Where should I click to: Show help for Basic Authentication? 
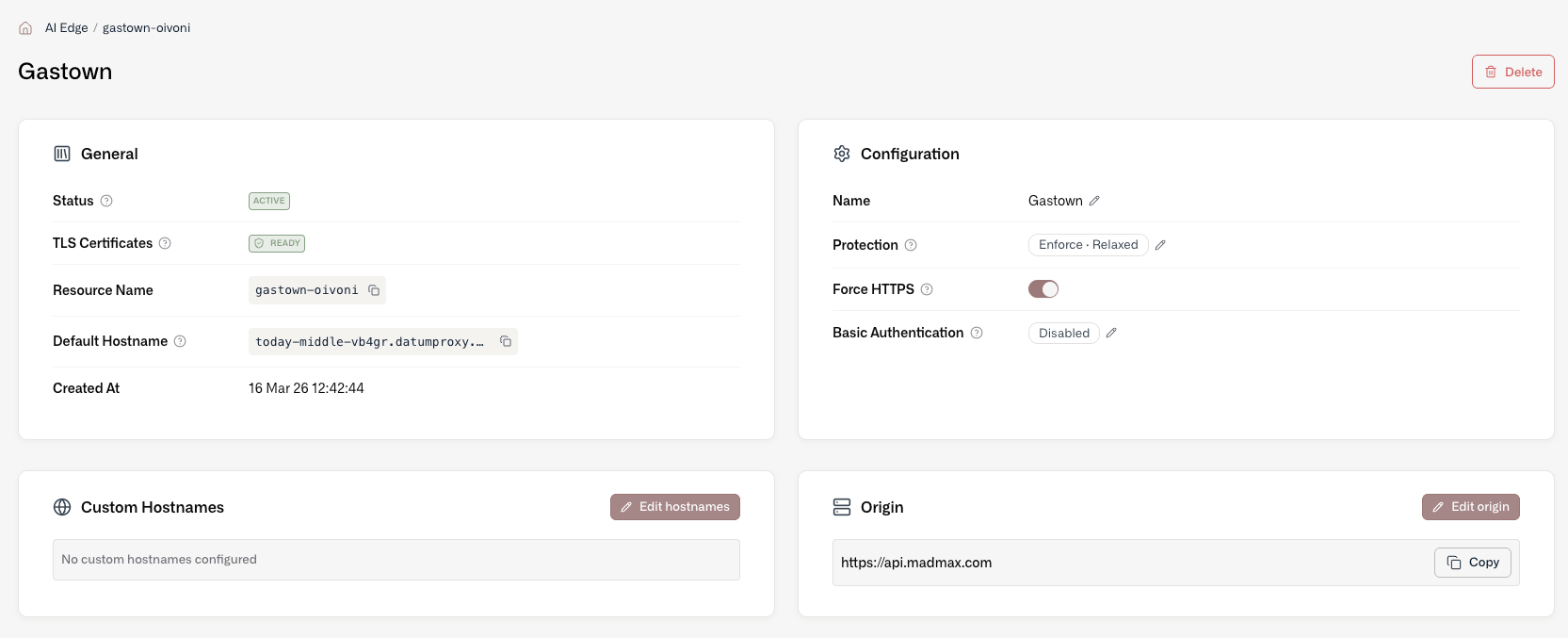[x=977, y=333]
